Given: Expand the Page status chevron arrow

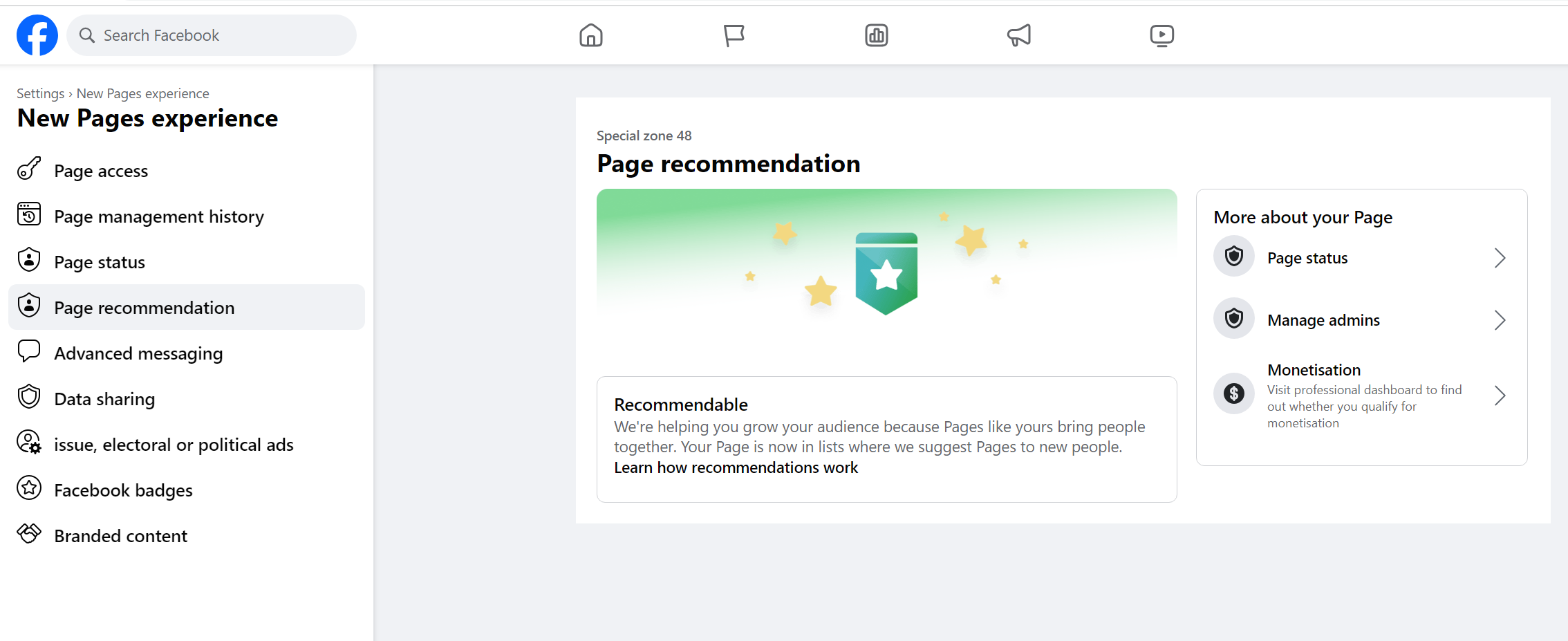Looking at the screenshot, I should [1500, 258].
